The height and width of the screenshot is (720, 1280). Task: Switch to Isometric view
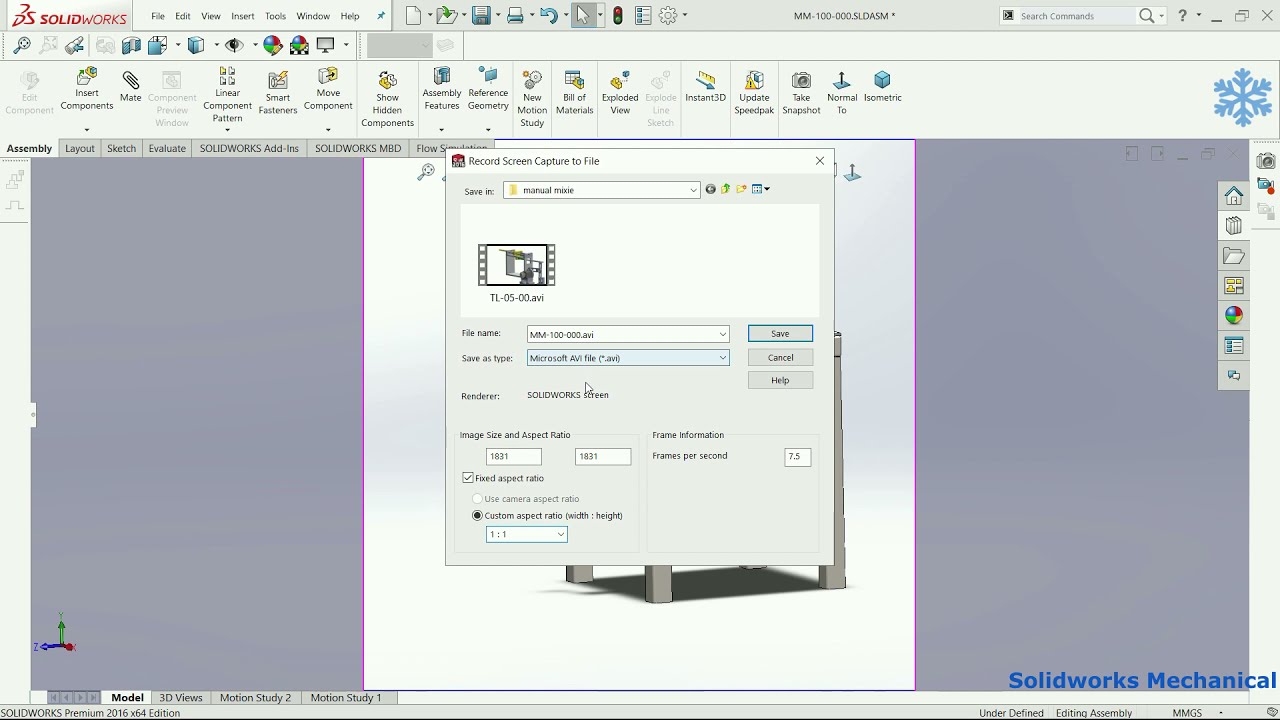(x=882, y=87)
